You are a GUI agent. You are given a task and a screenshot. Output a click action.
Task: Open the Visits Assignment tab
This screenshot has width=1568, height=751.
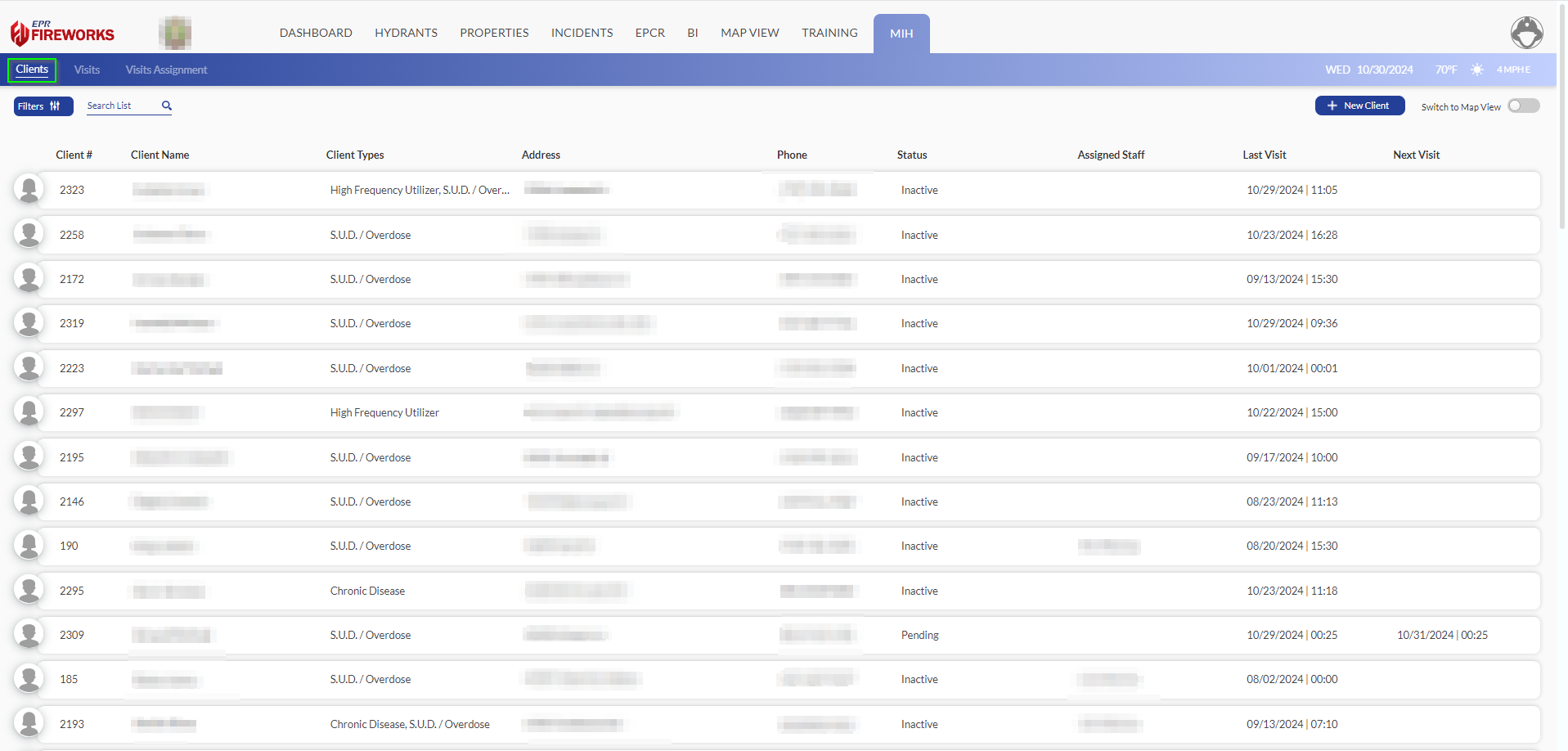point(166,70)
